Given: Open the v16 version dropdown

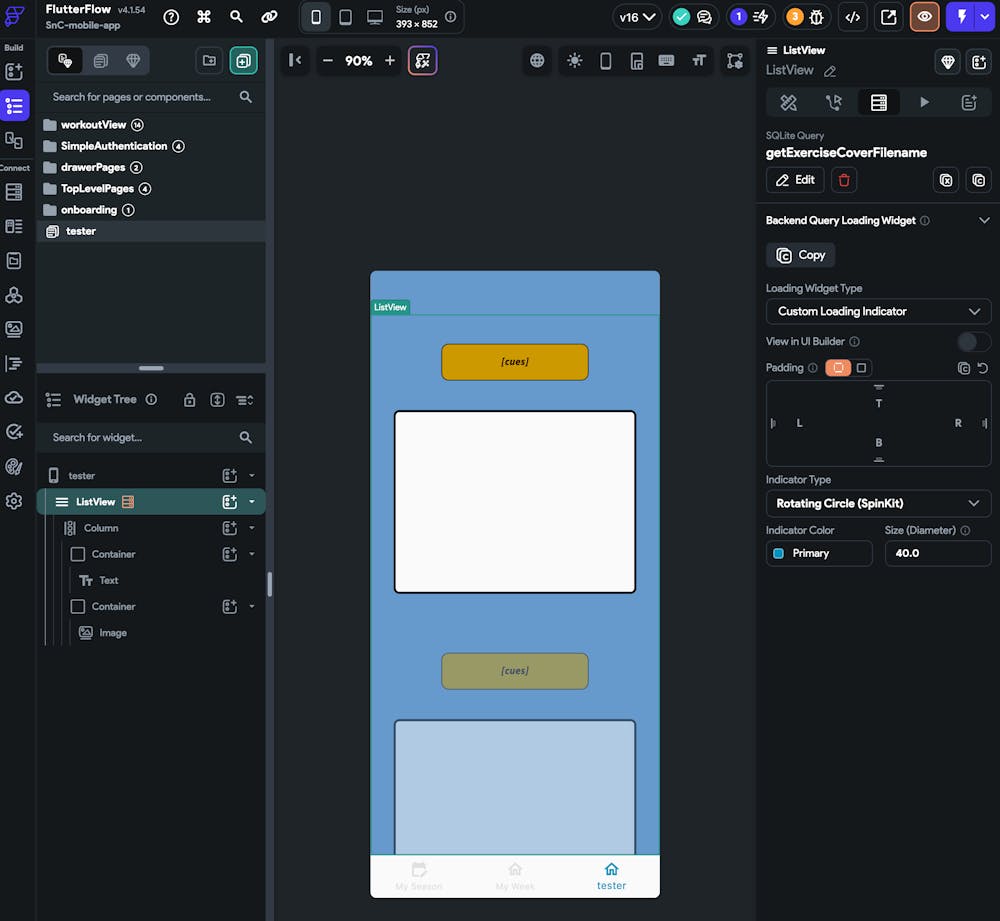Looking at the screenshot, I should tap(637, 17).
